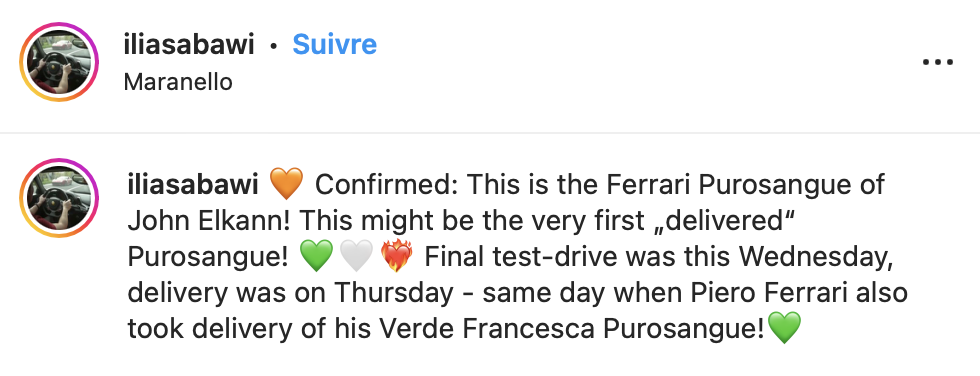The height and width of the screenshot is (376, 980).
Task: Open the story from the header profile avatar
Action: (x=59, y=62)
